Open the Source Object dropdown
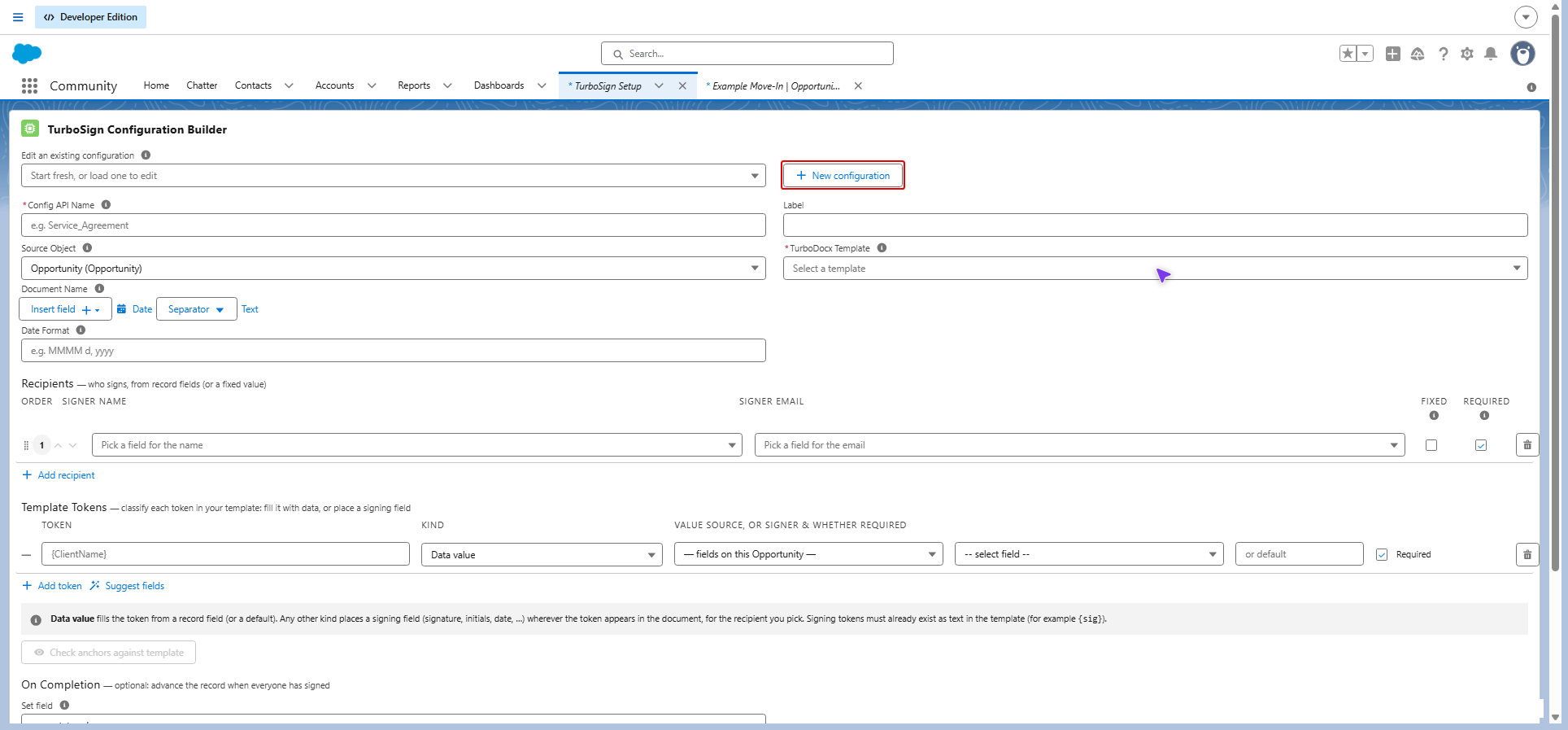1568x730 pixels. coord(394,269)
